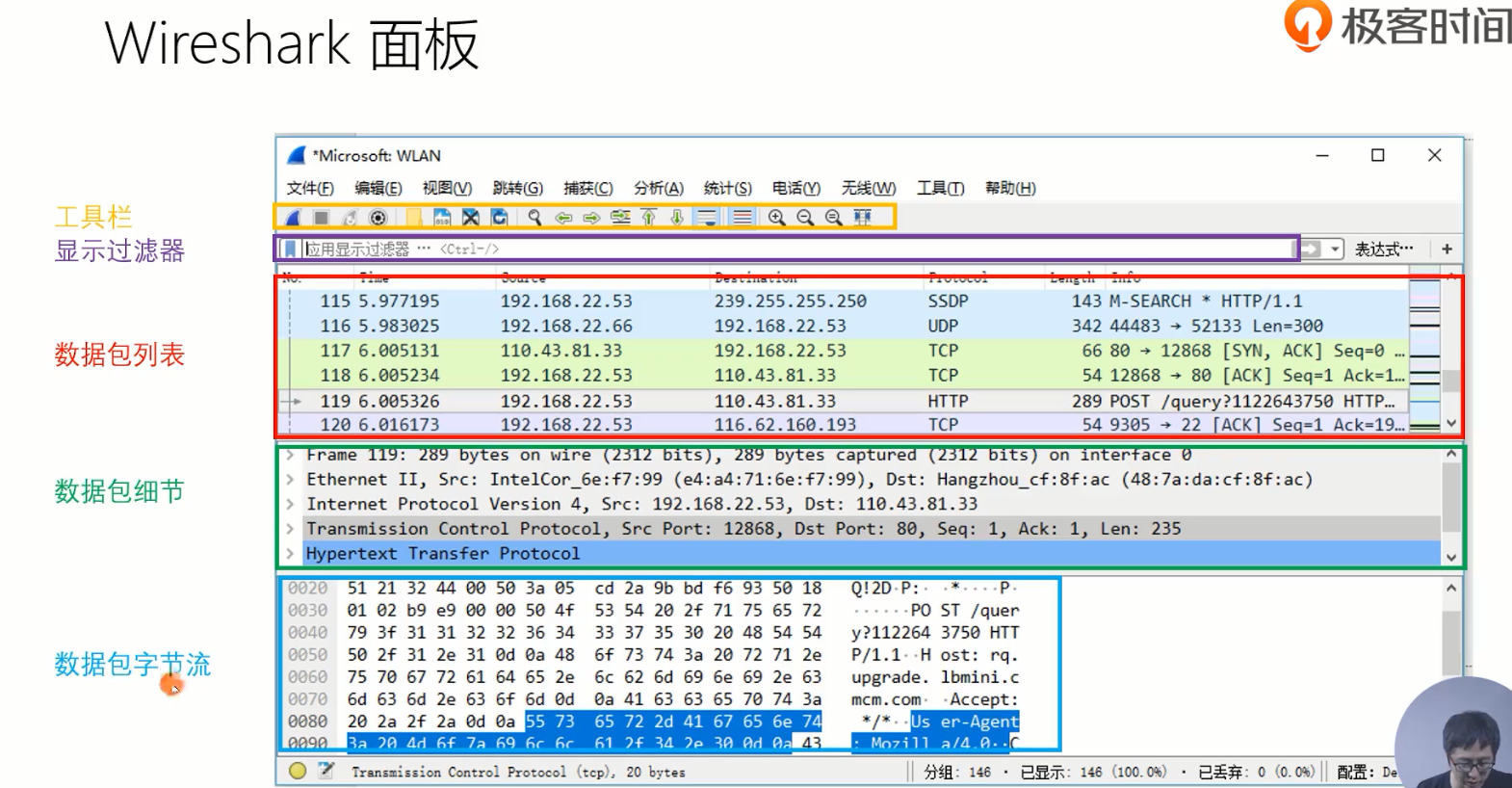The height and width of the screenshot is (788, 1512).
Task: Toggle packet list colorization
Action: pos(743,218)
